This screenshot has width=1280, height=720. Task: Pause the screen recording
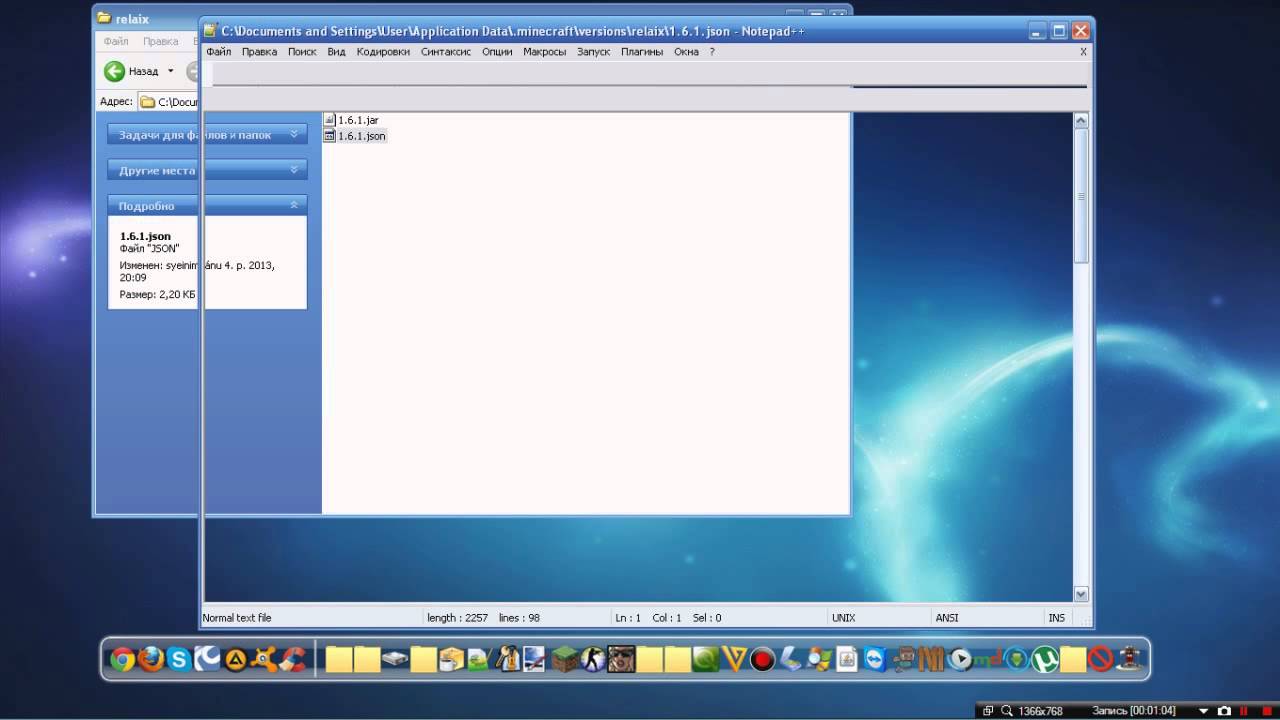[x=1243, y=711]
